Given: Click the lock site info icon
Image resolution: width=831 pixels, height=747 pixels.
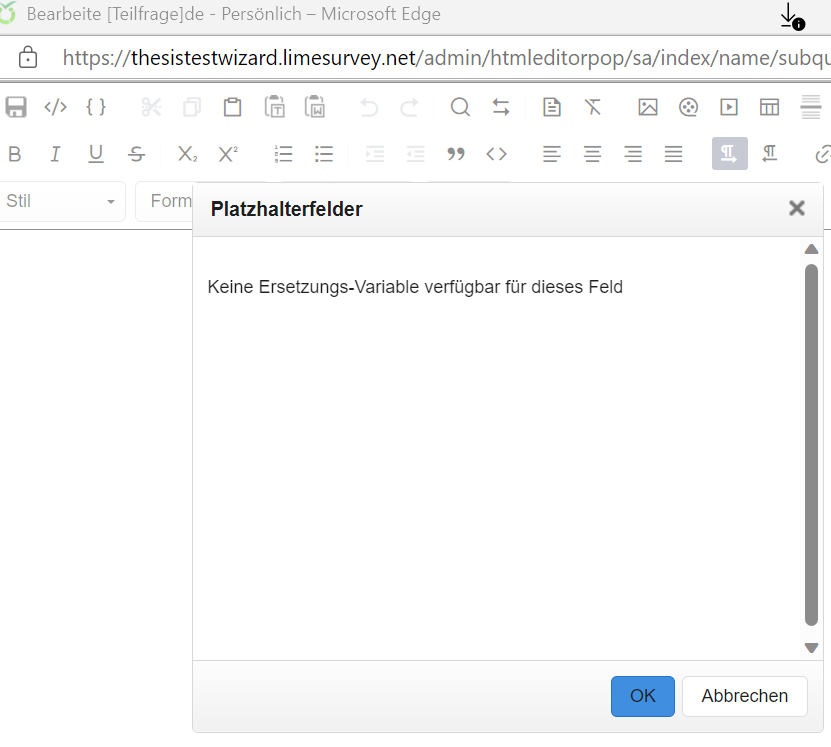Looking at the screenshot, I should (28, 57).
